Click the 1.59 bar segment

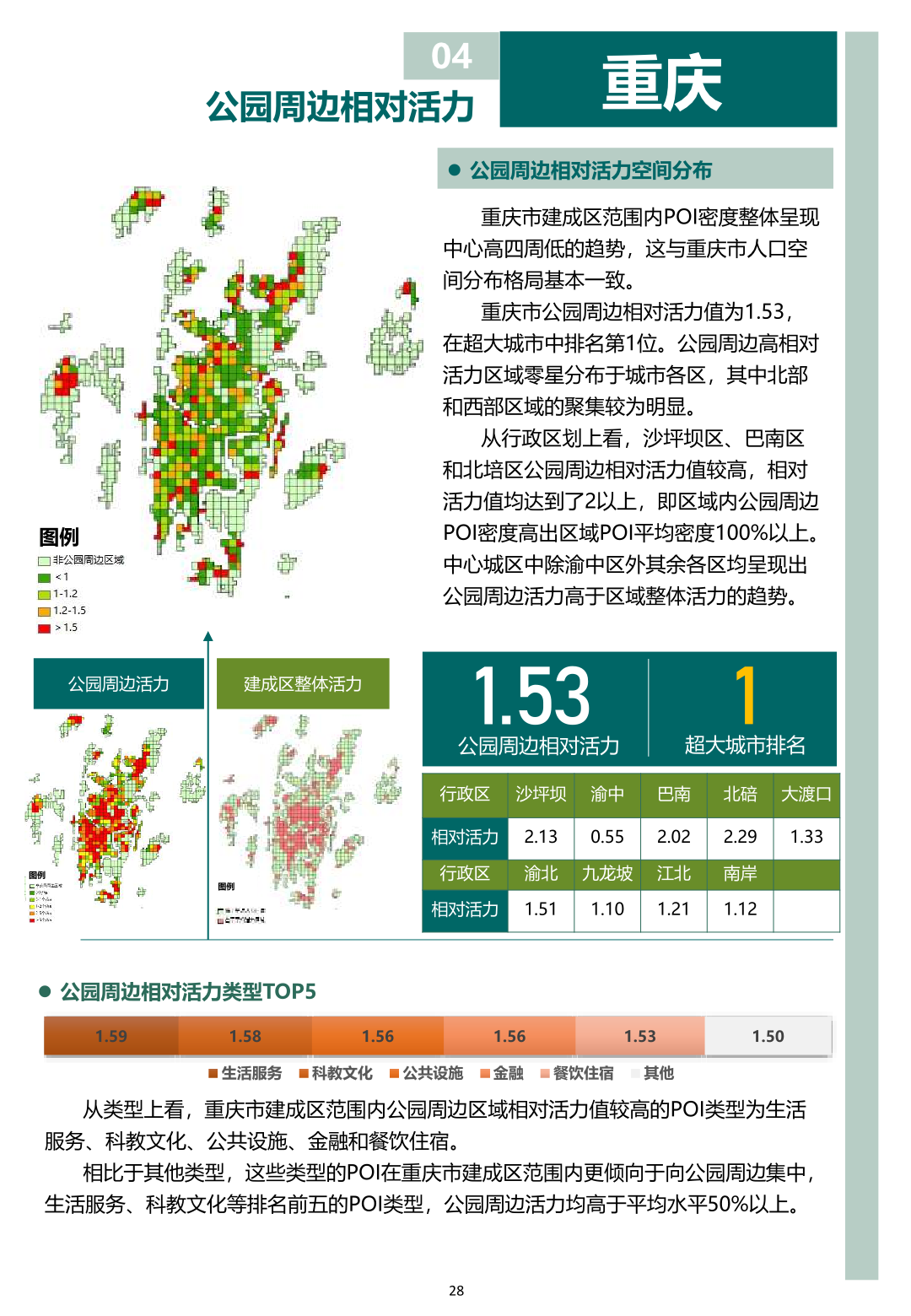[111, 1037]
